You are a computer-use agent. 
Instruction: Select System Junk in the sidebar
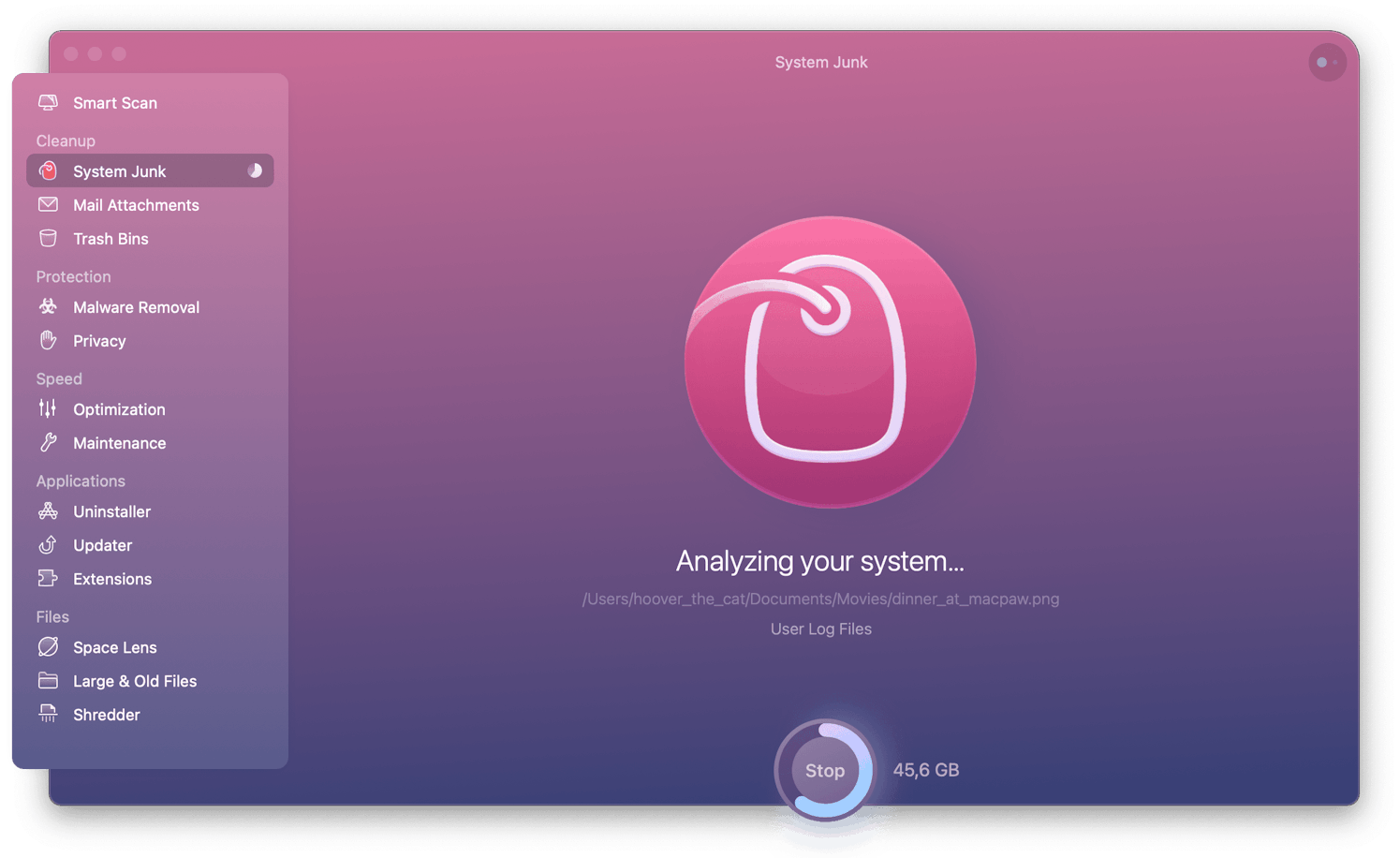point(150,170)
